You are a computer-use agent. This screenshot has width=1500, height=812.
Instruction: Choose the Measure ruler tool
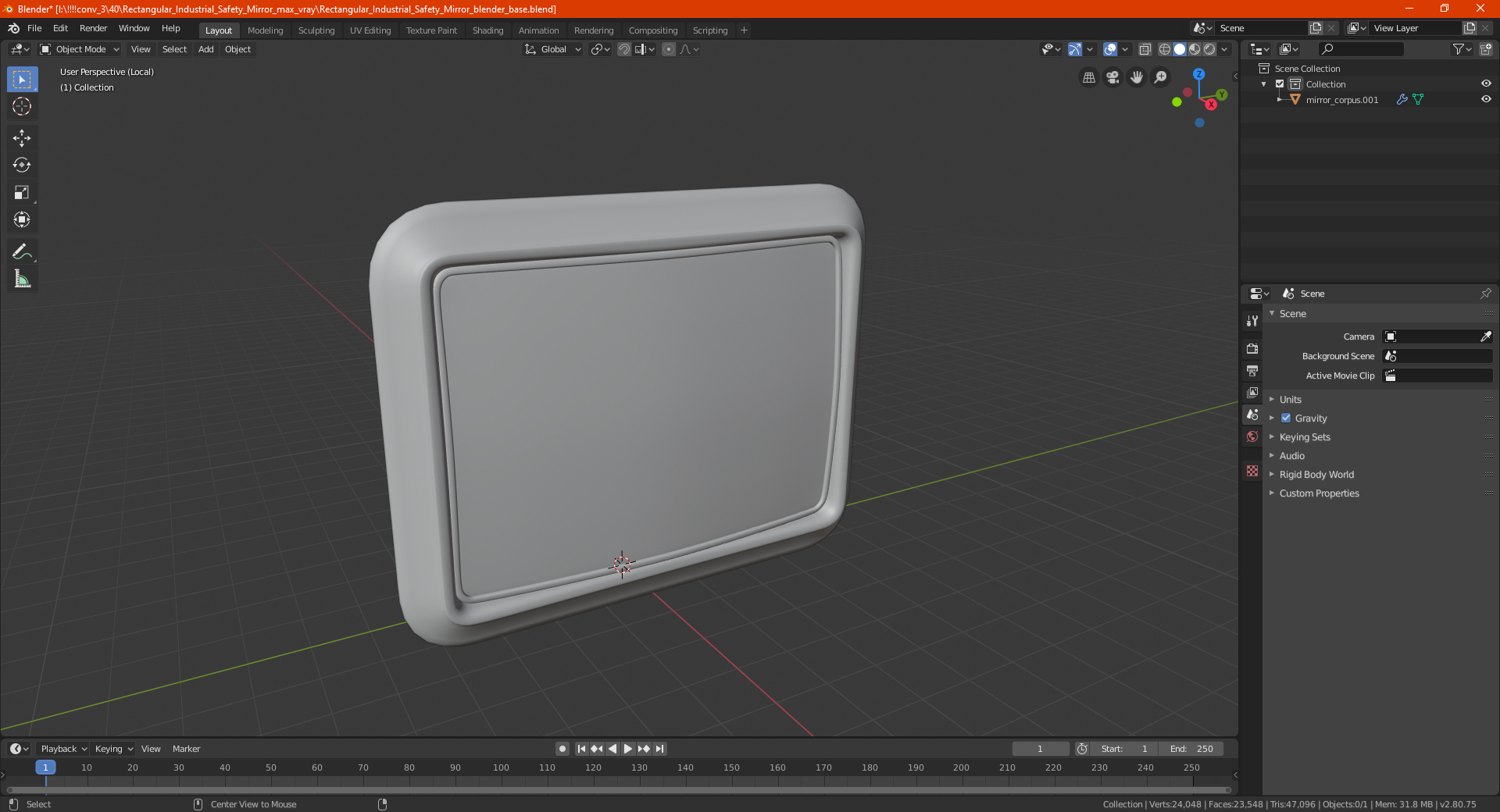pos(22,279)
